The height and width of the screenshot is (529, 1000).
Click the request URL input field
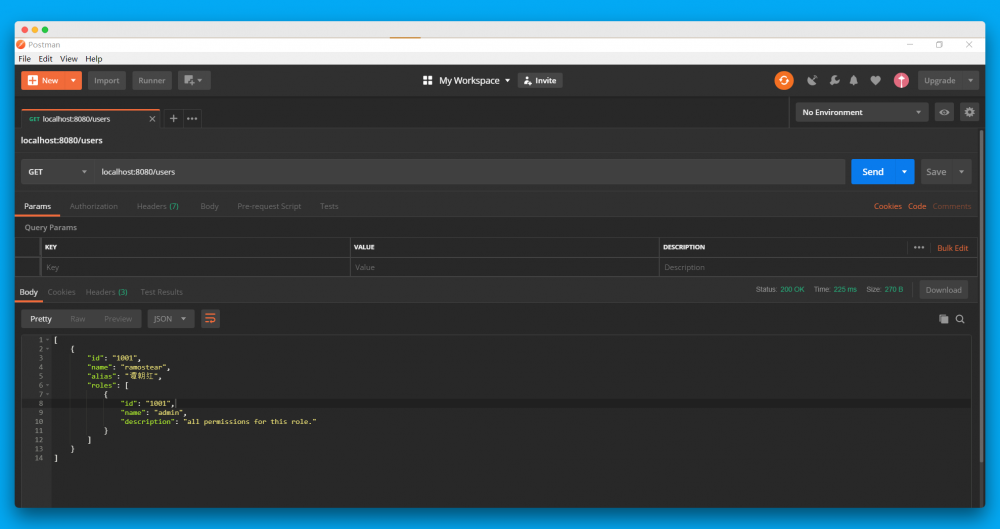(469, 172)
